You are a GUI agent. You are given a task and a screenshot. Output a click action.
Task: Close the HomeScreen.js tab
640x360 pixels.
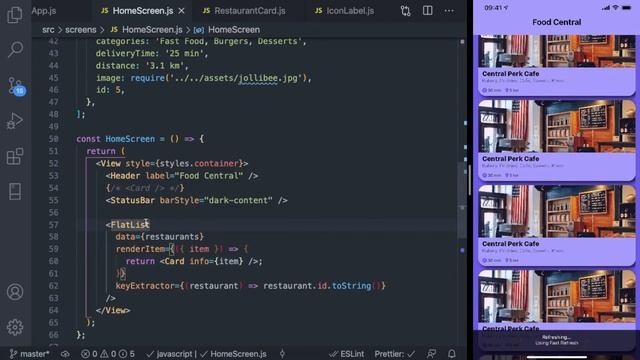pyautogui.click(x=182, y=11)
